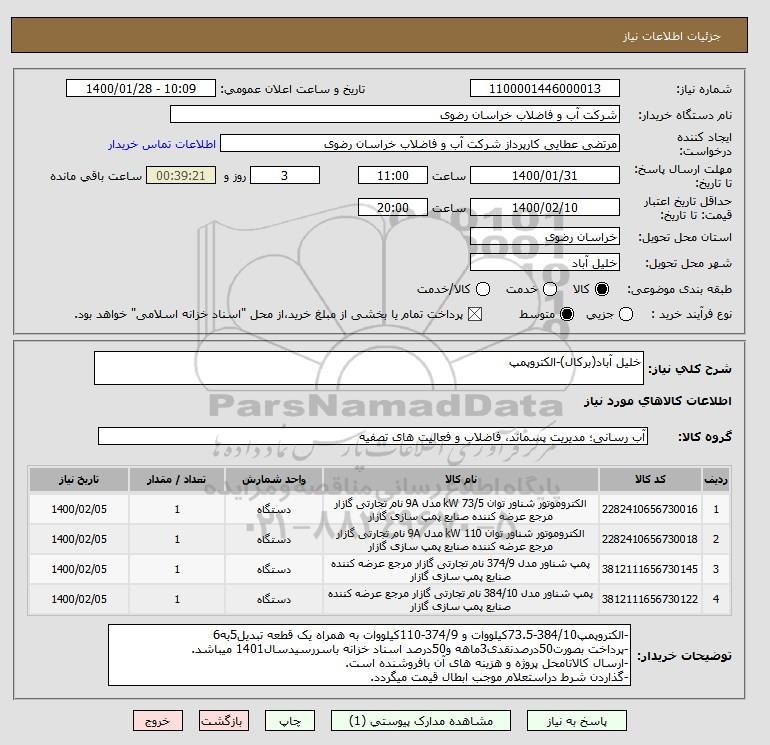Click response deadline time 11:00
This screenshot has width=770, height=745.
(393, 175)
